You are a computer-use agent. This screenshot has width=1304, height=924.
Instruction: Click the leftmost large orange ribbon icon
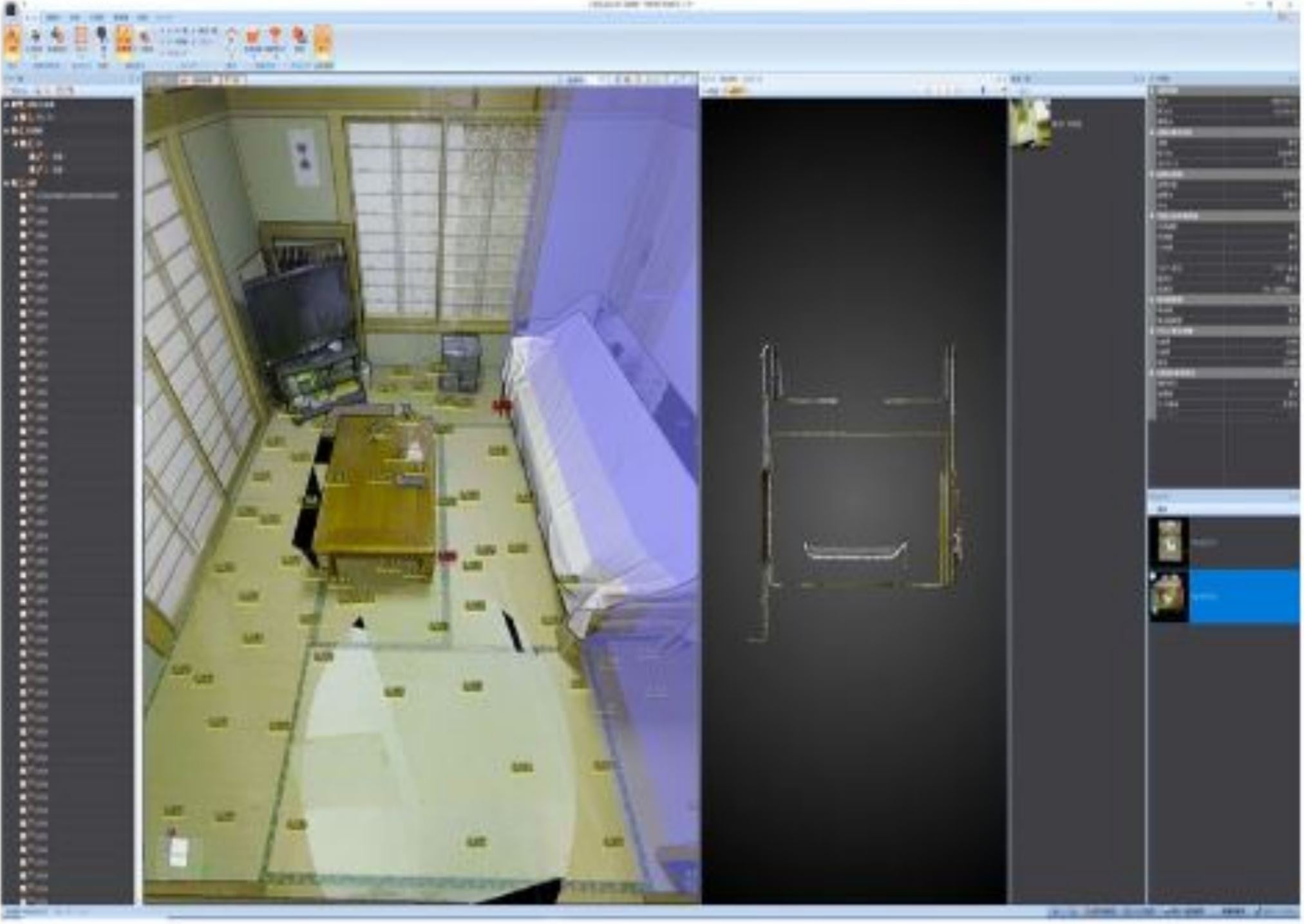13,40
